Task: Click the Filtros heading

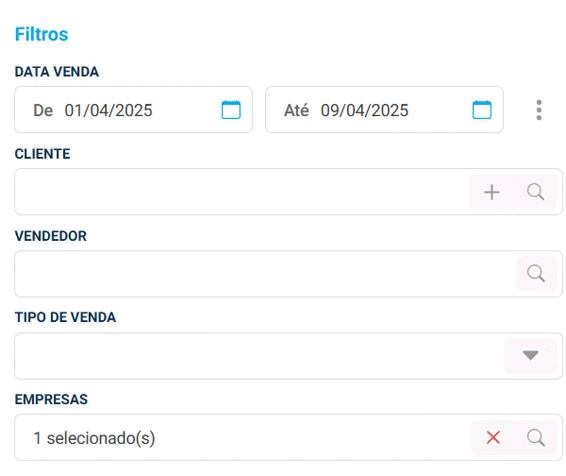Action: pyautogui.click(x=42, y=34)
